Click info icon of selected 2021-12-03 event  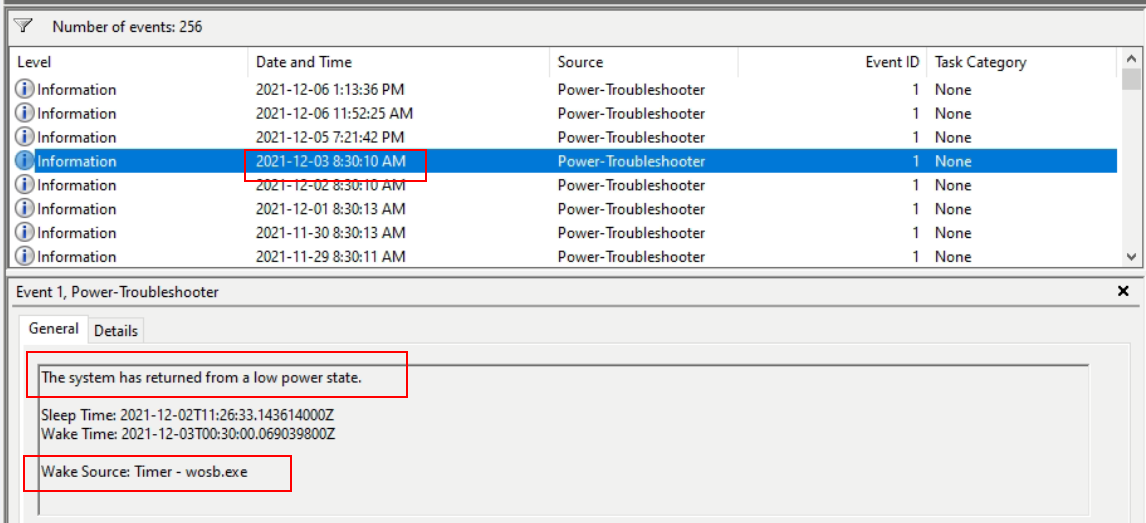pos(25,161)
